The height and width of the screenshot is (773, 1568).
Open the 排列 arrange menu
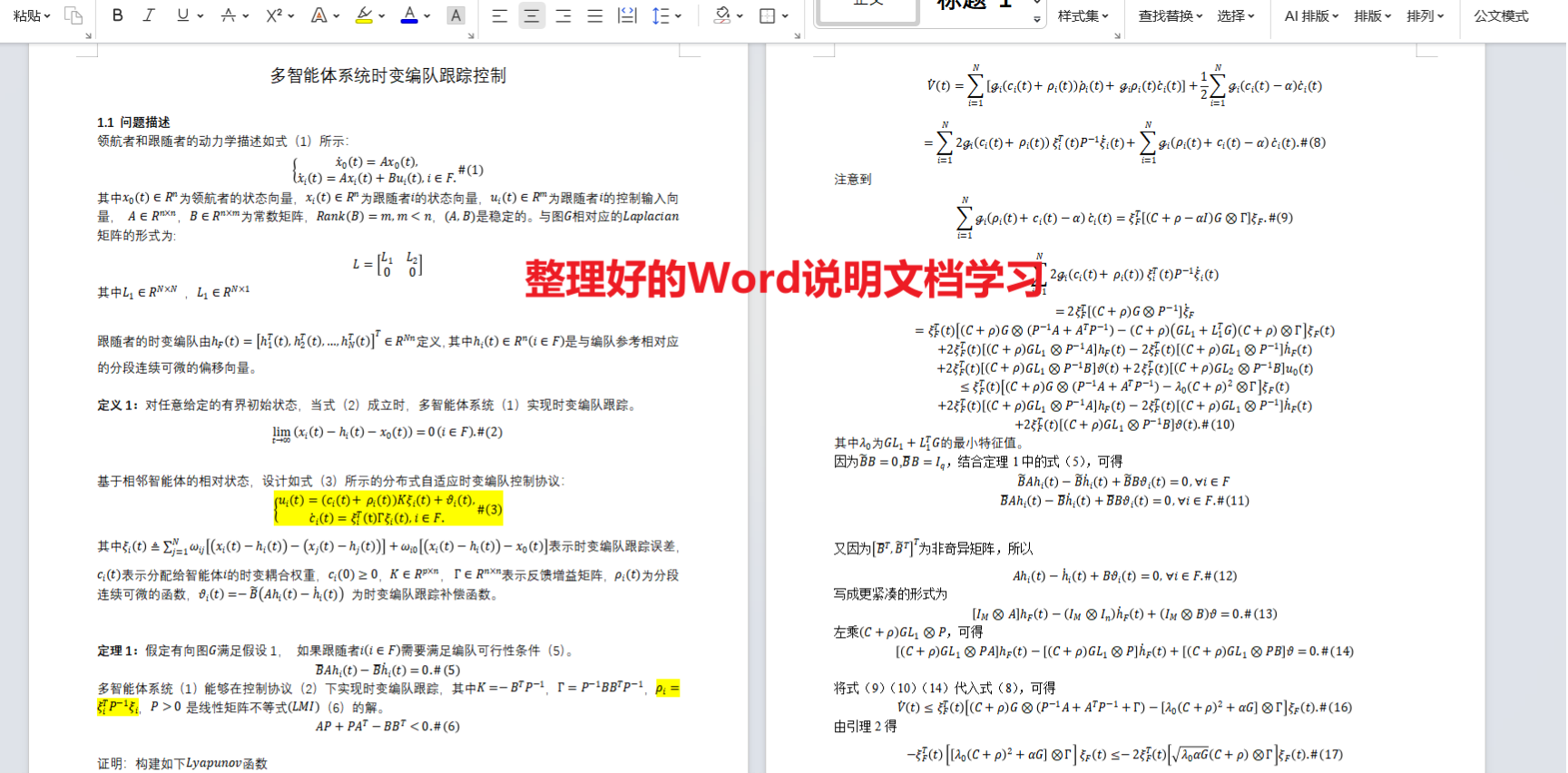pyautogui.click(x=1425, y=15)
